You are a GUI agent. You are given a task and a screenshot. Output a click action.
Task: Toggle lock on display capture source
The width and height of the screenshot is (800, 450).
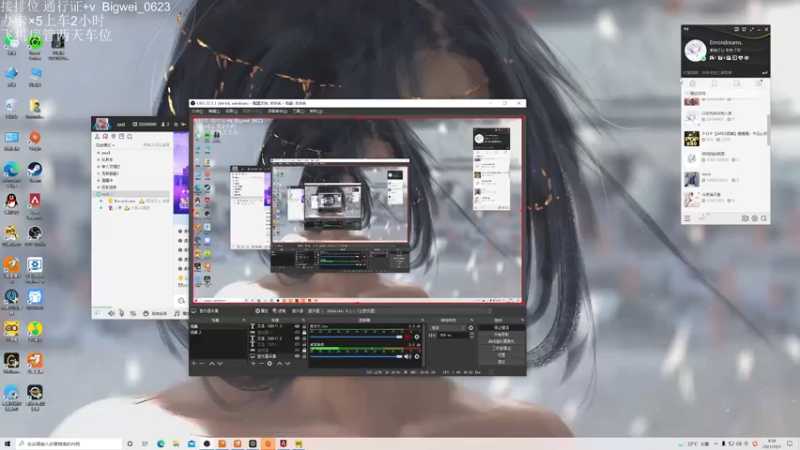(x=304, y=356)
